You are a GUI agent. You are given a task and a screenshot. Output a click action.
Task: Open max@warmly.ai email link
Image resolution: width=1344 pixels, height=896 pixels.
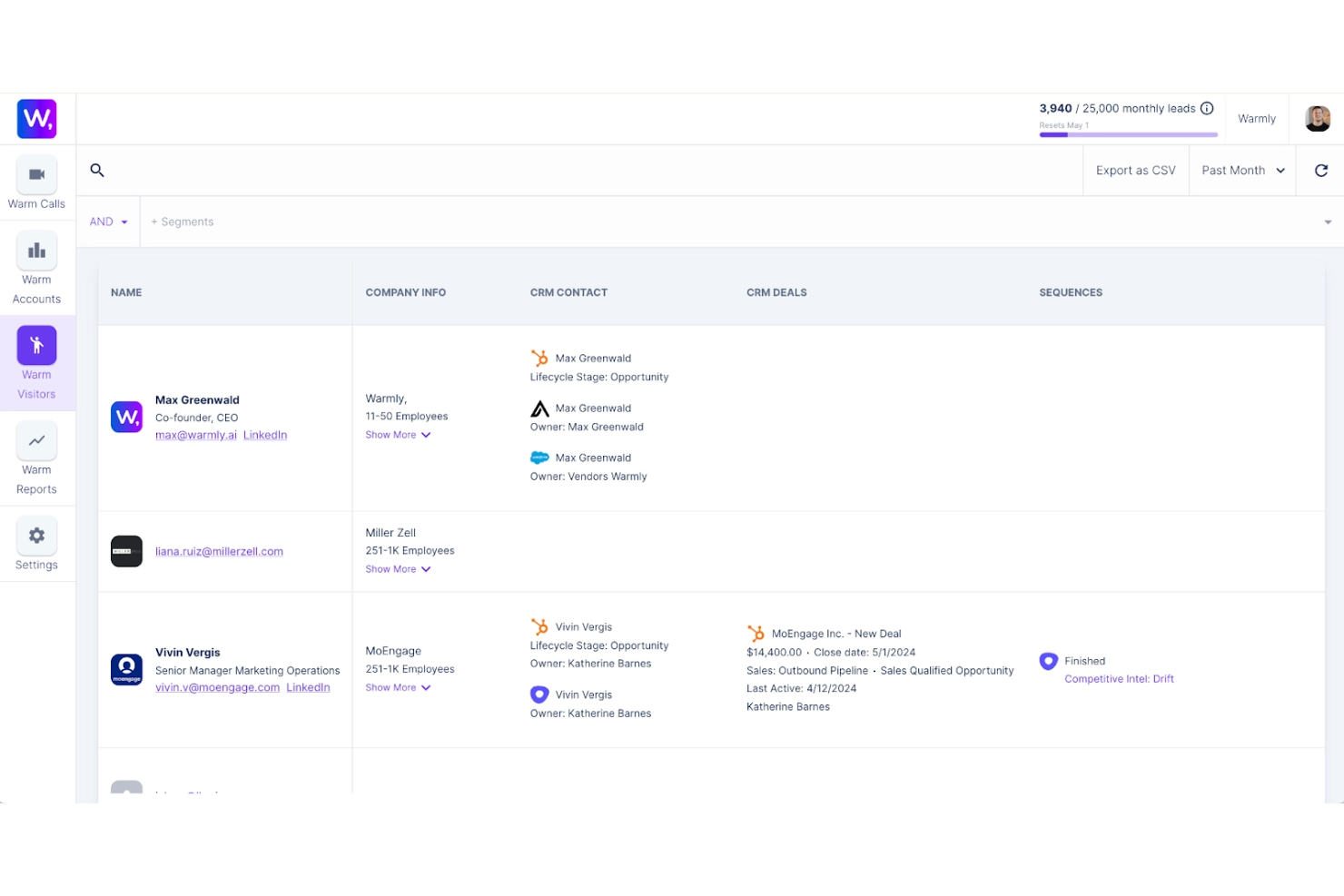pyautogui.click(x=196, y=435)
